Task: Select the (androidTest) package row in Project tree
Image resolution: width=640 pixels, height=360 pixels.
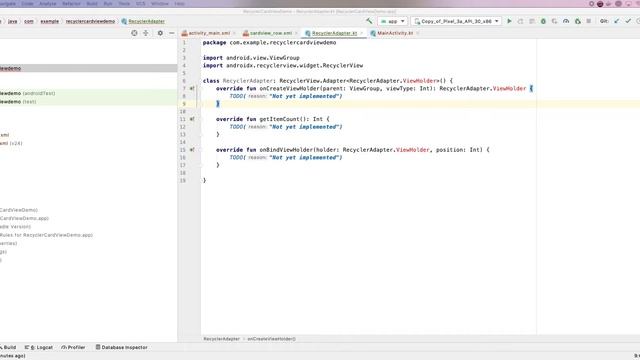Action: (89, 93)
